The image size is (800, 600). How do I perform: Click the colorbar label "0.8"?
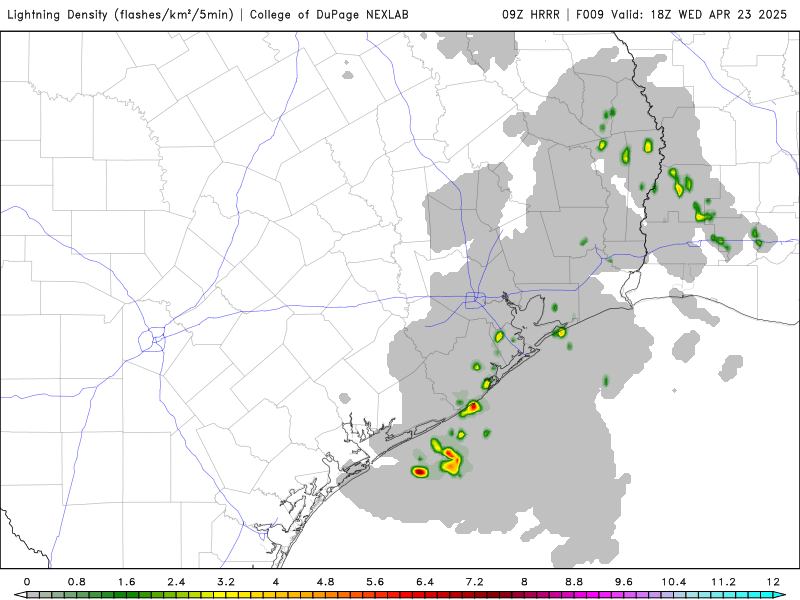pos(77,582)
